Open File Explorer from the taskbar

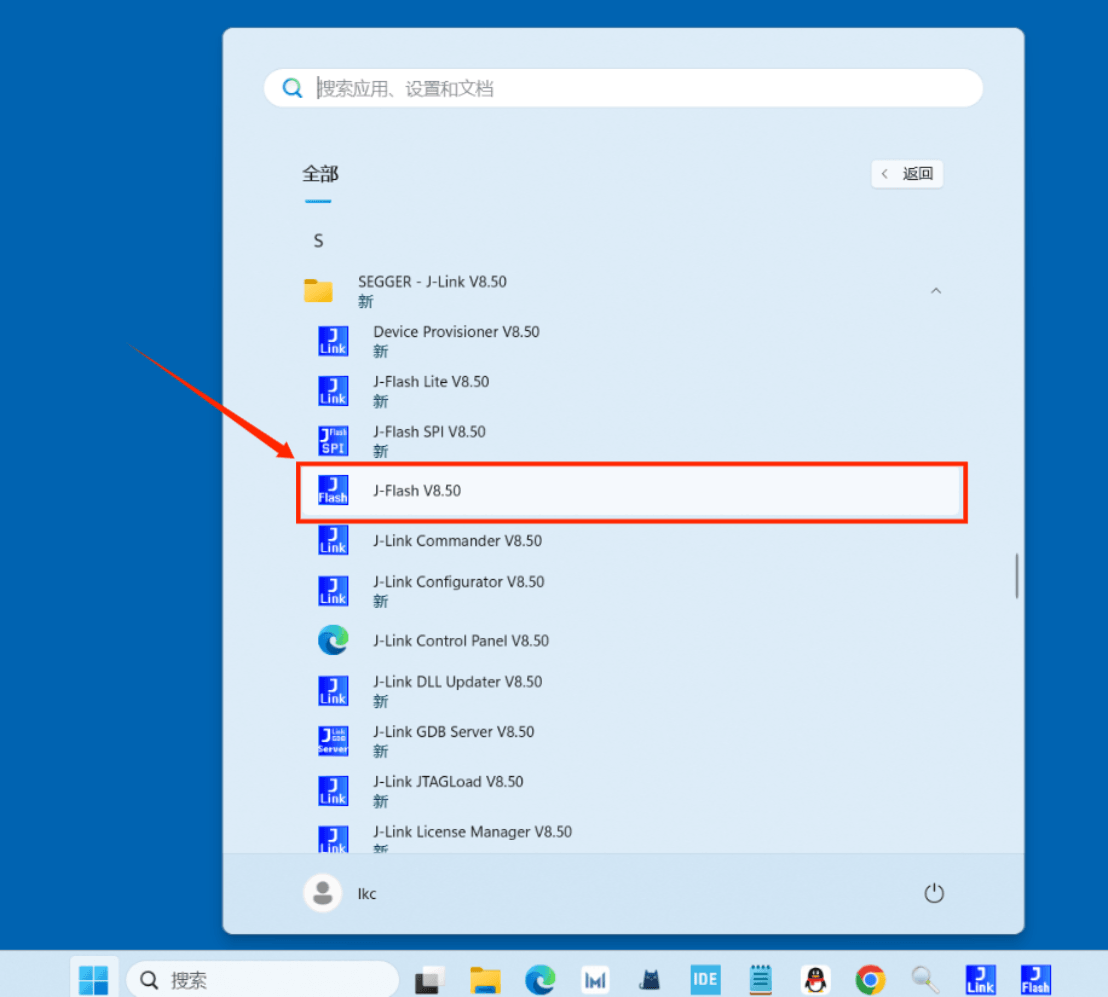[485, 980]
